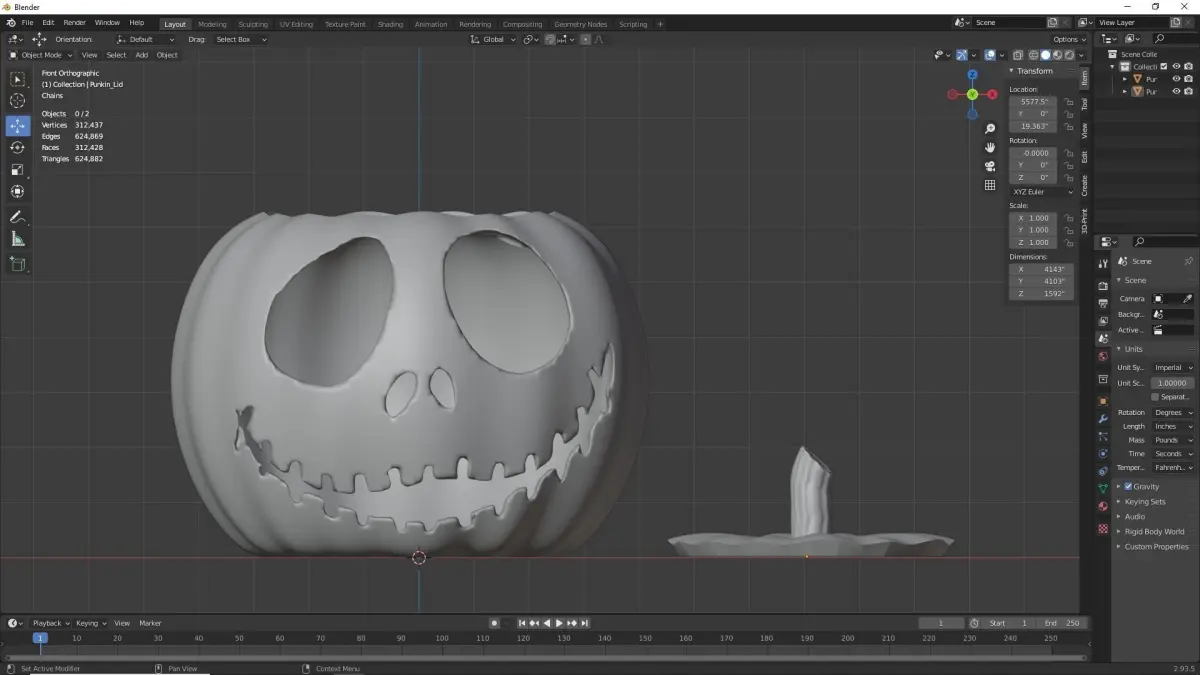Toggle viewport gizmos display
1200x675 pixels.
[x=961, y=55]
